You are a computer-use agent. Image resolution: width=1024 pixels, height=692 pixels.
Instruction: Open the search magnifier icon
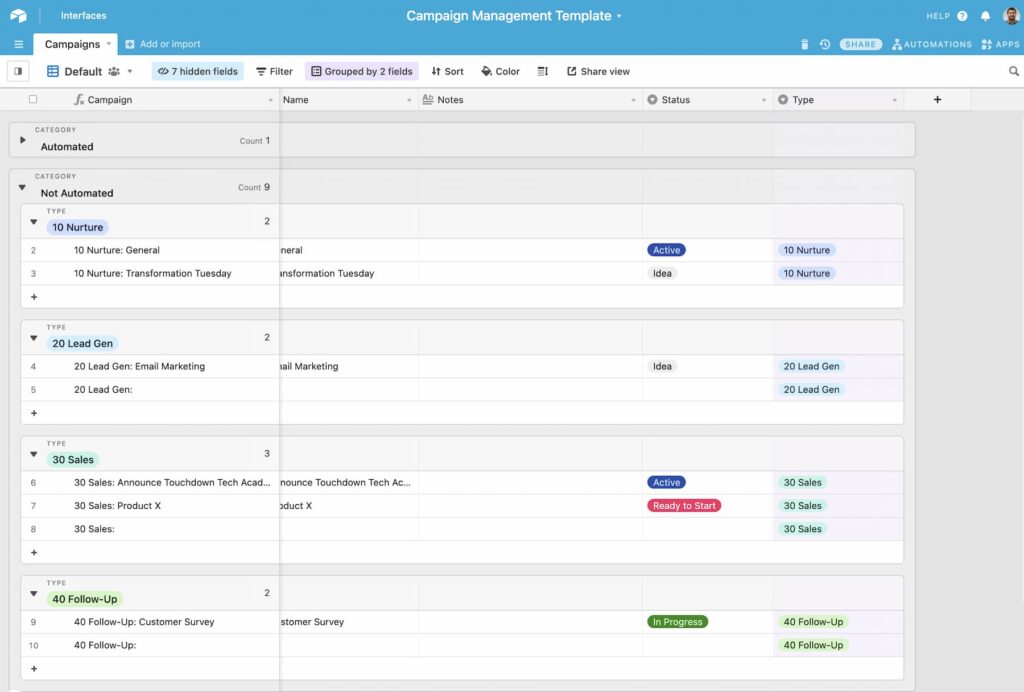pyautogui.click(x=1013, y=71)
